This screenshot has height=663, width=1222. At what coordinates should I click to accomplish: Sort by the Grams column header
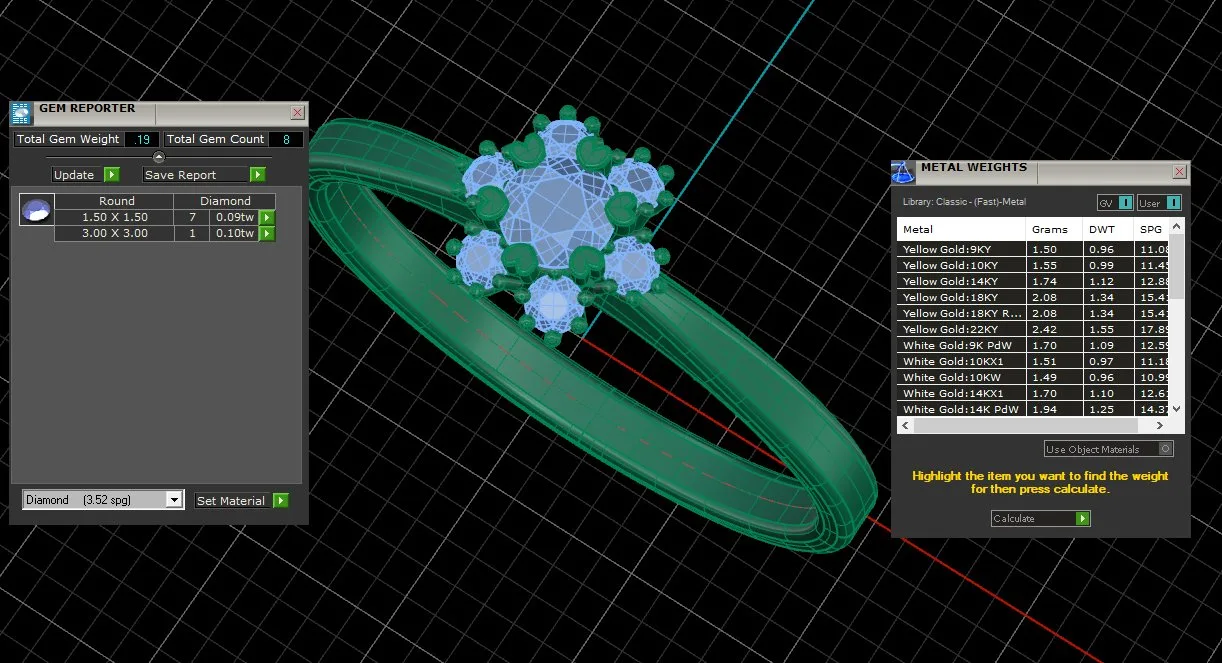click(1054, 230)
